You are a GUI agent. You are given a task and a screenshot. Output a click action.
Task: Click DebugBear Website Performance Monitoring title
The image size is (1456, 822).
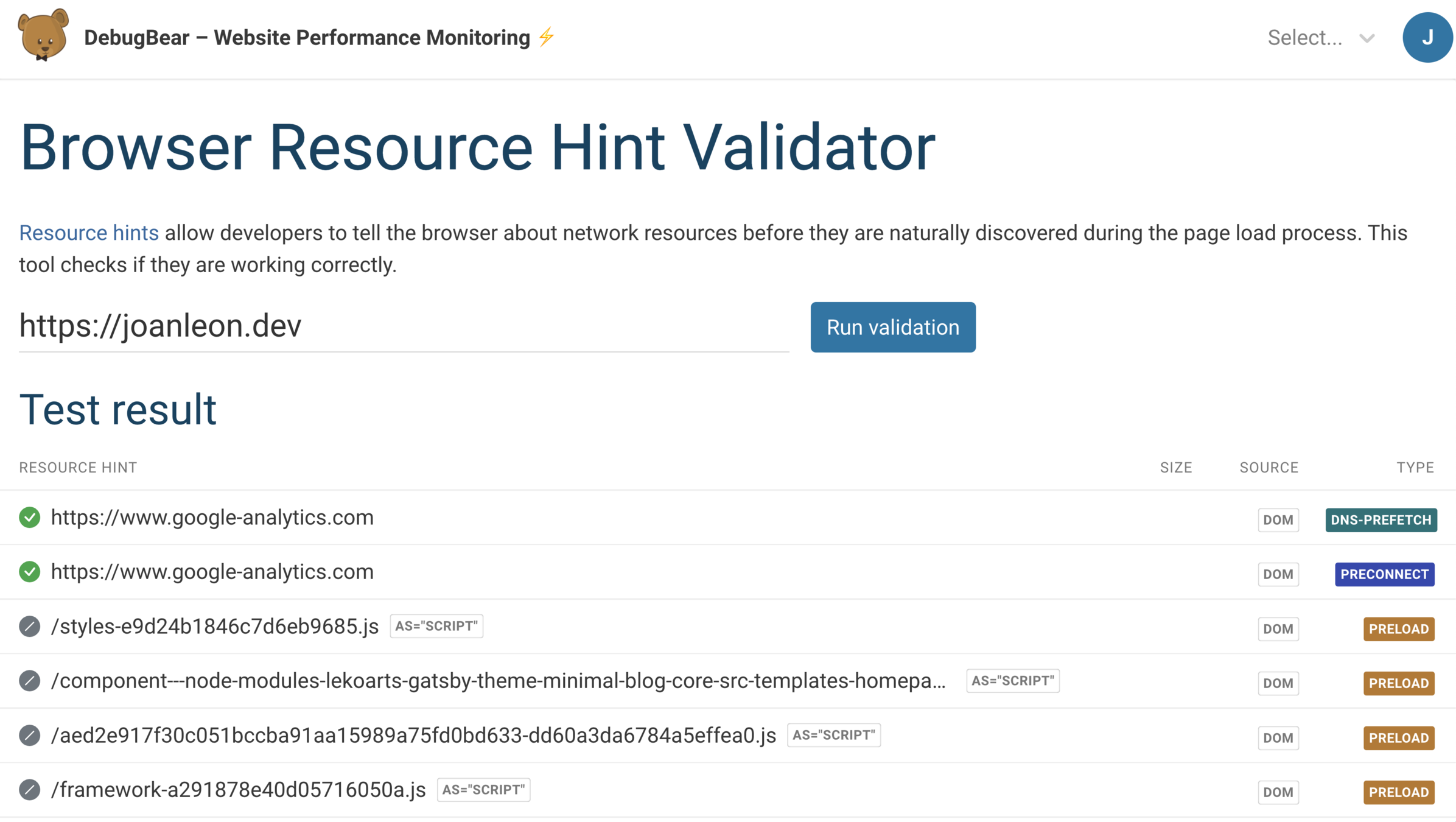(307, 38)
